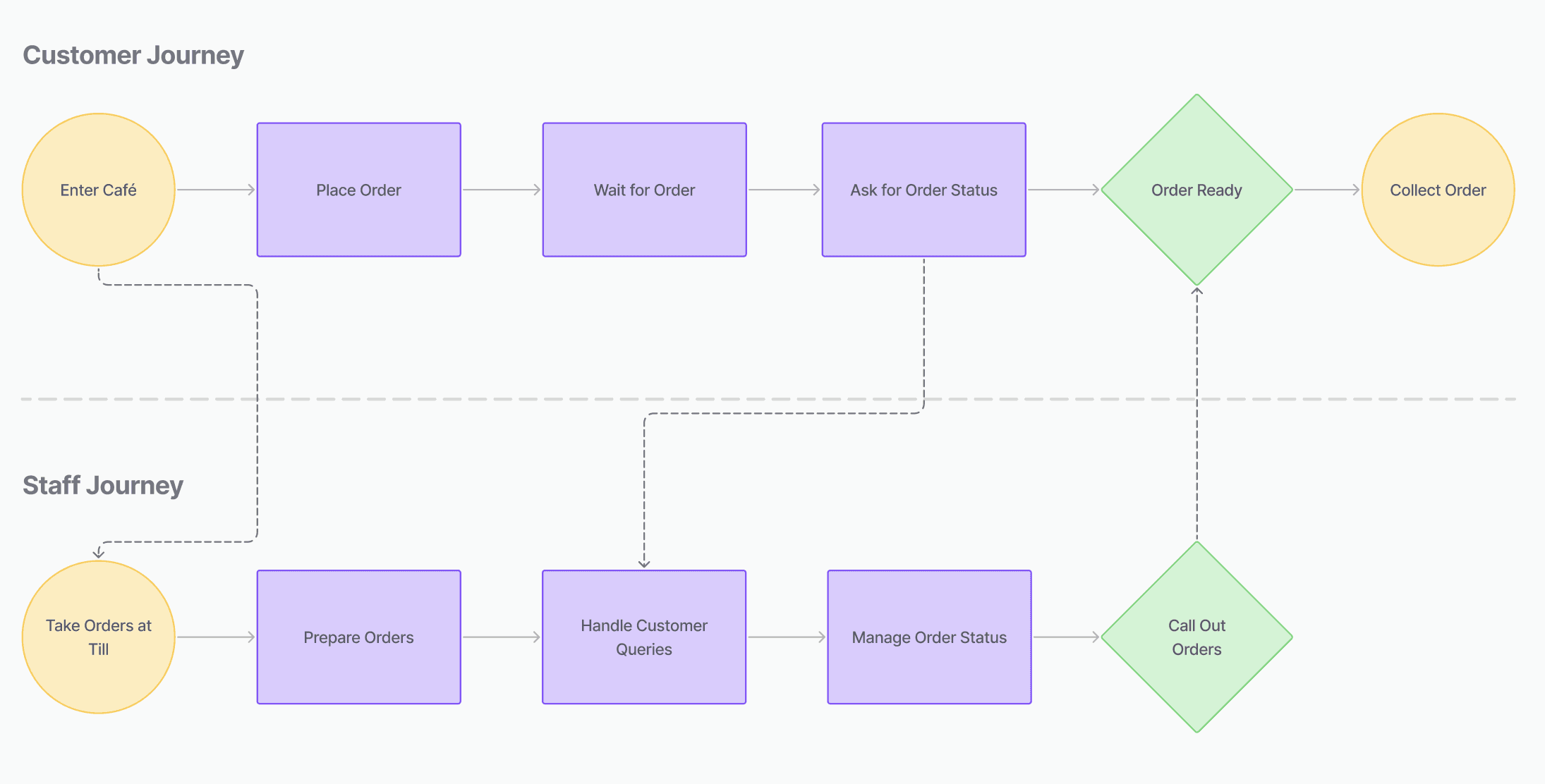Click the Place Order box
The height and width of the screenshot is (784, 1545).
(358, 190)
